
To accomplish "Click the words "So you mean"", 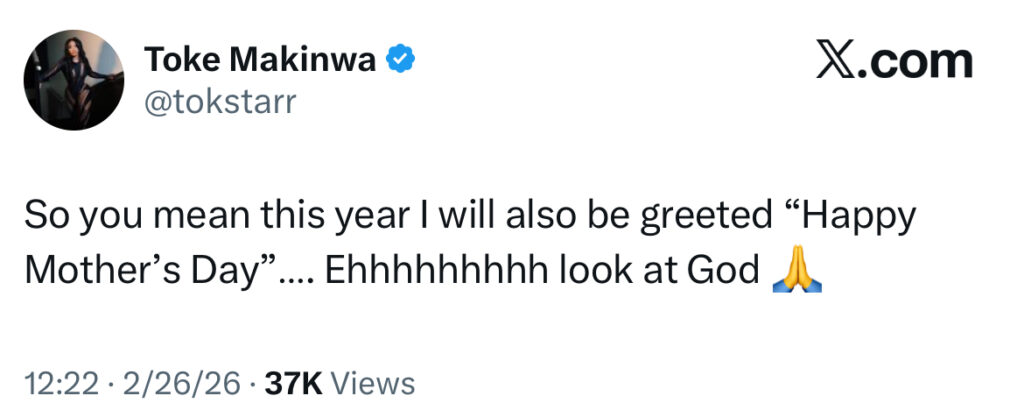I will point(112,217).
